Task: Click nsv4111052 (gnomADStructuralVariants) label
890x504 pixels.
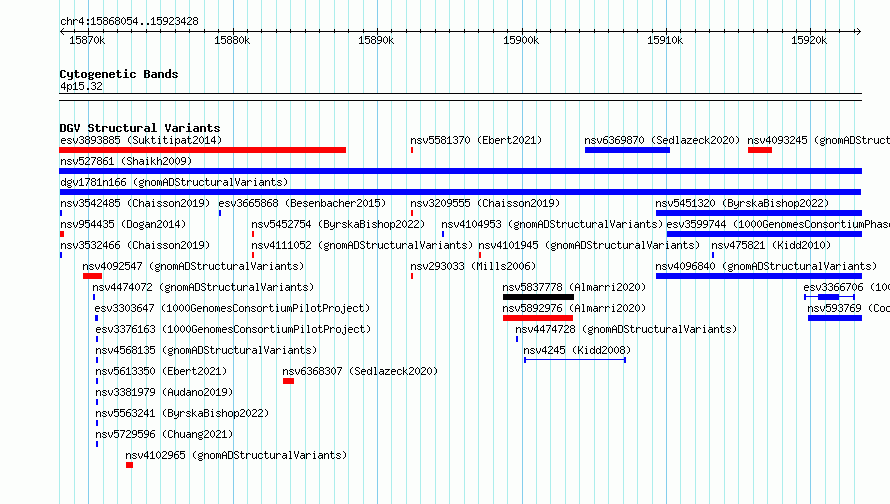Action: (x=362, y=245)
